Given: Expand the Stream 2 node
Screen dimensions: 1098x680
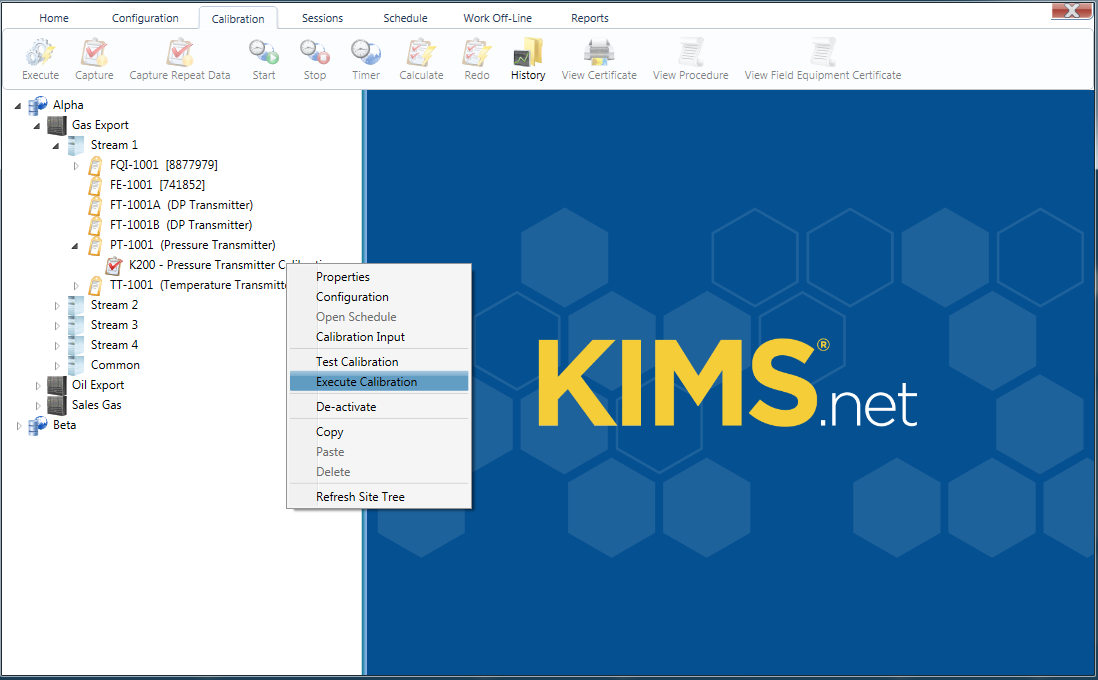Looking at the screenshot, I should coord(57,306).
